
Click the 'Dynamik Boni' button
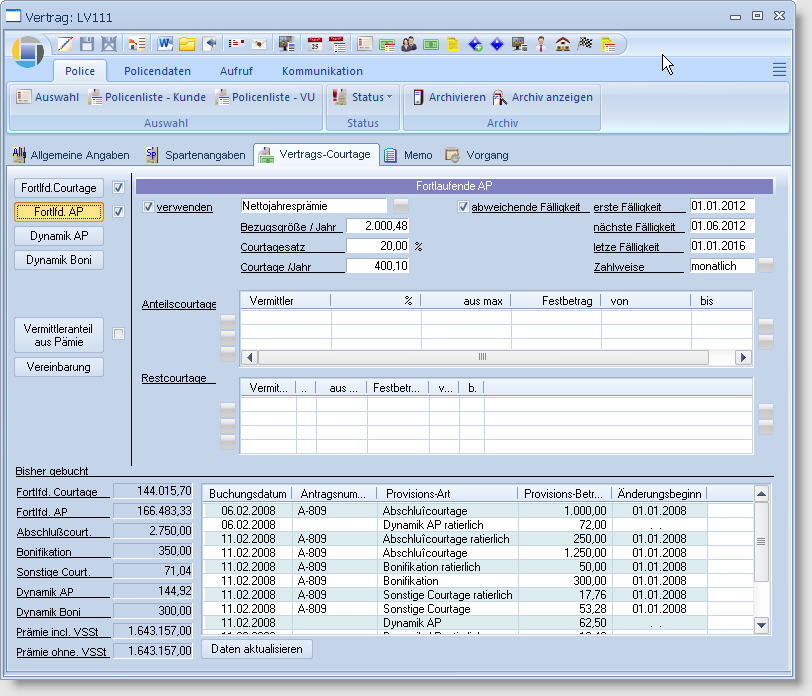click(x=59, y=260)
